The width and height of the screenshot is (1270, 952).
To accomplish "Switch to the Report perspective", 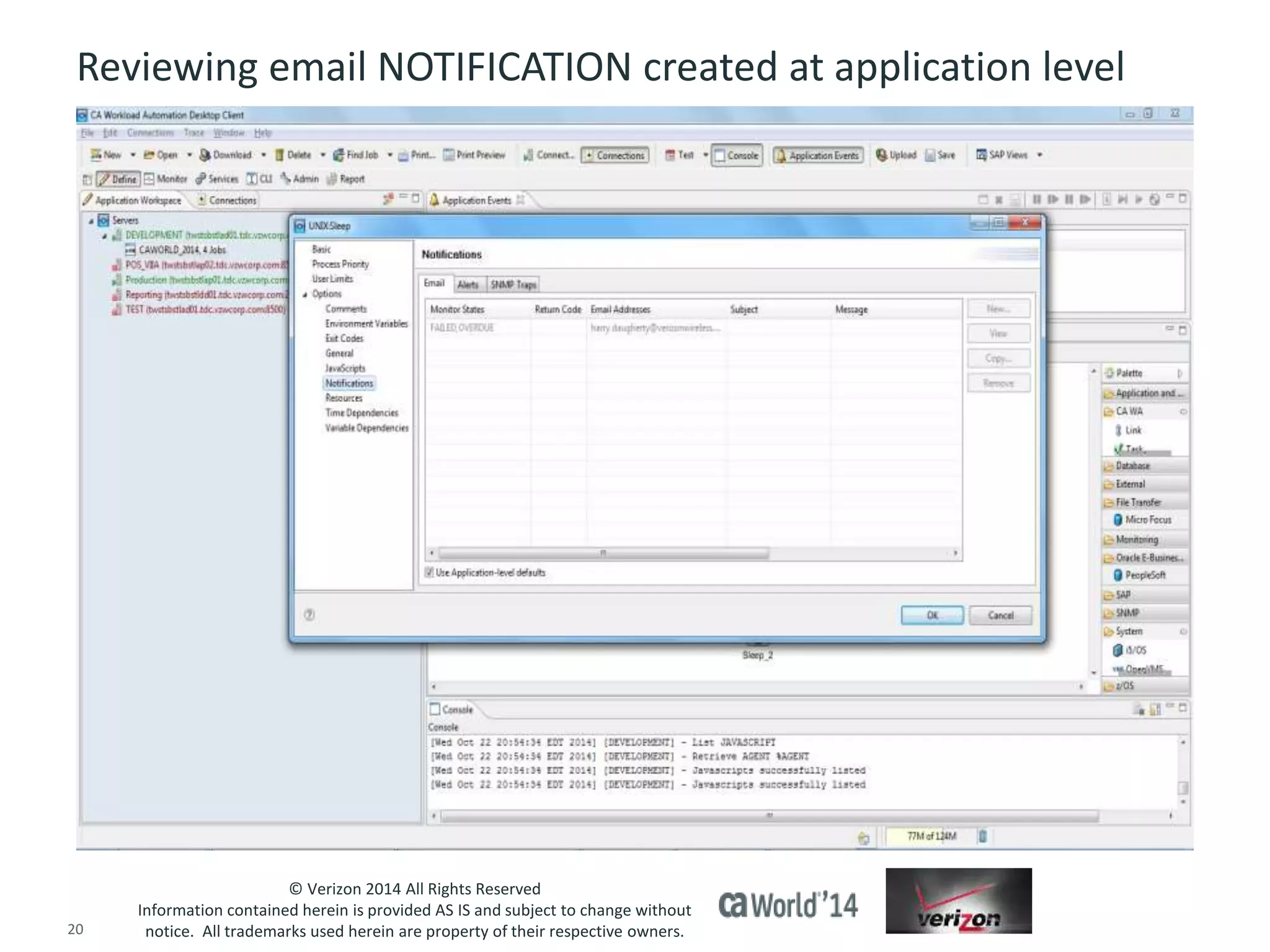I will [345, 179].
